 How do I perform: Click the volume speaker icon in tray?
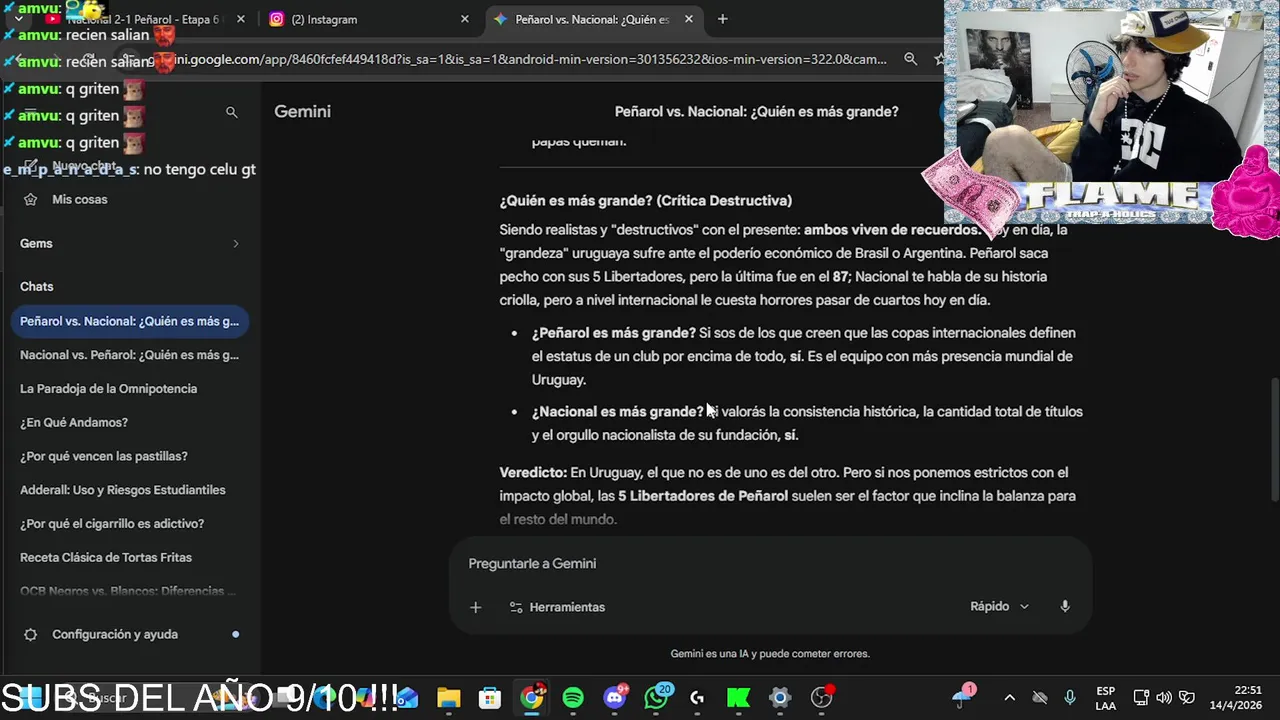pyautogui.click(x=1164, y=698)
